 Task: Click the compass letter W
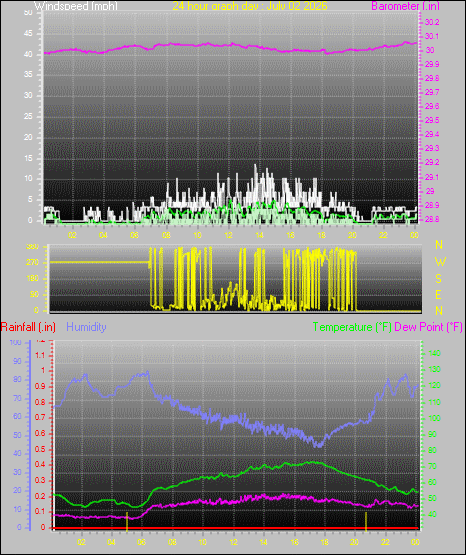coord(440,262)
